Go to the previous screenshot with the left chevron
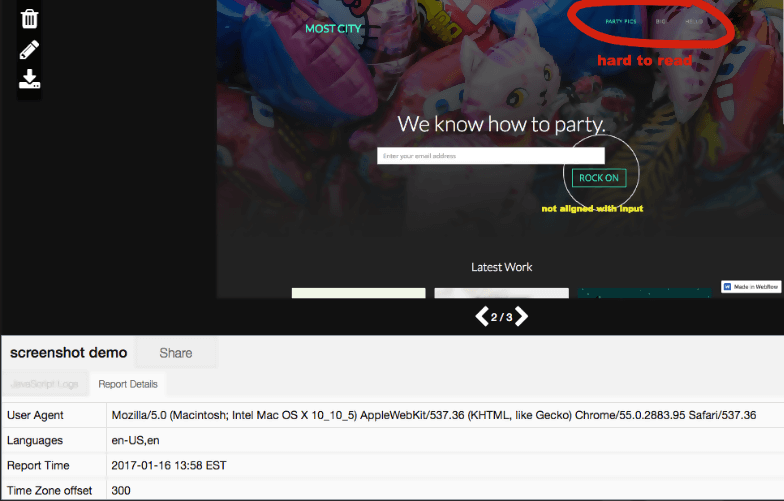 click(482, 316)
